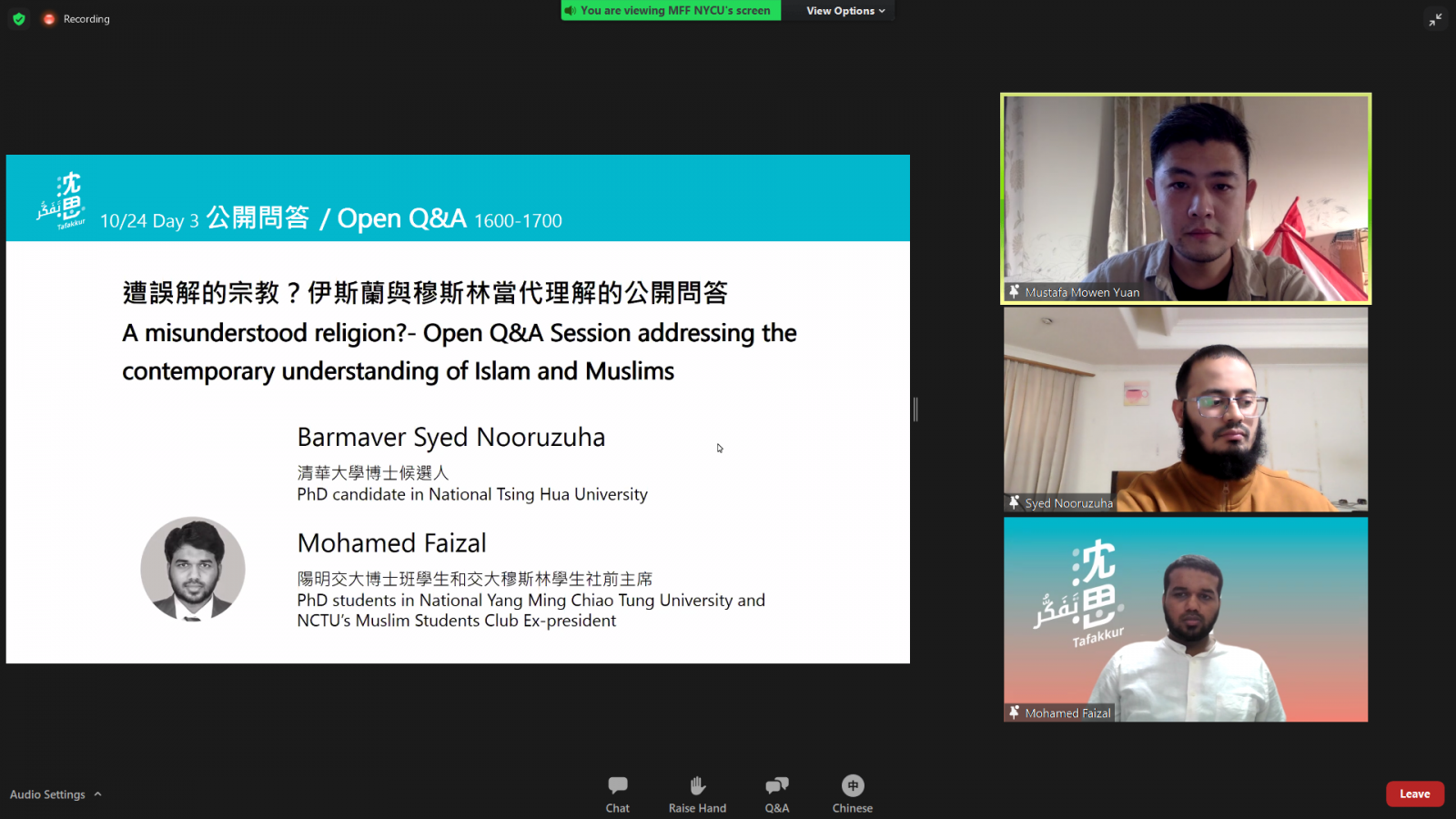Click the divider handle between slide and videos

(x=915, y=409)
